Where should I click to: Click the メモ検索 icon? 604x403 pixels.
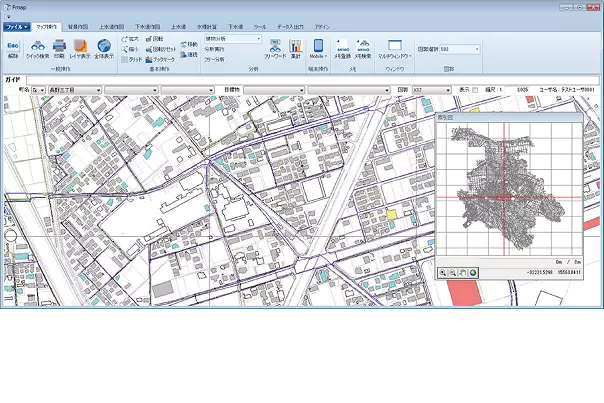364,48
